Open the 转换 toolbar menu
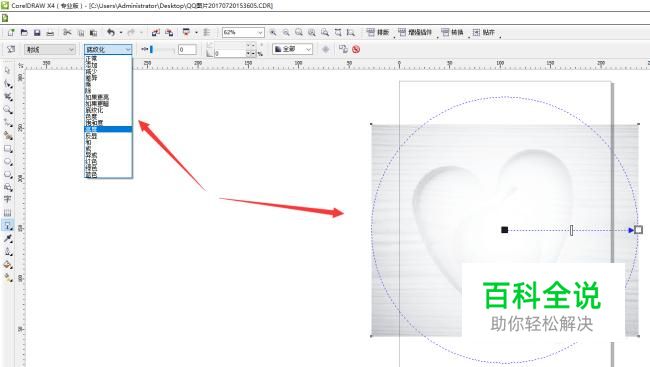Screen dimensions: 650x367 pos(452,32)
